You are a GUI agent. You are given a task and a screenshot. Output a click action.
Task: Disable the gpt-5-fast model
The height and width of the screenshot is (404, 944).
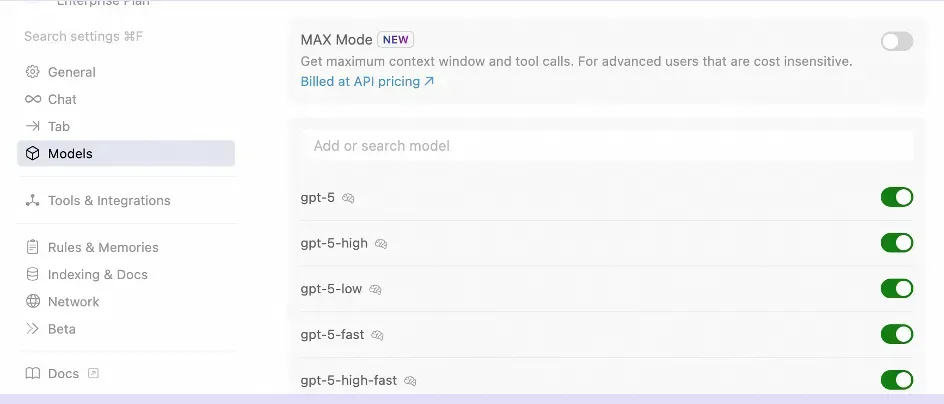pyautogui.click(x=896, y=334)
